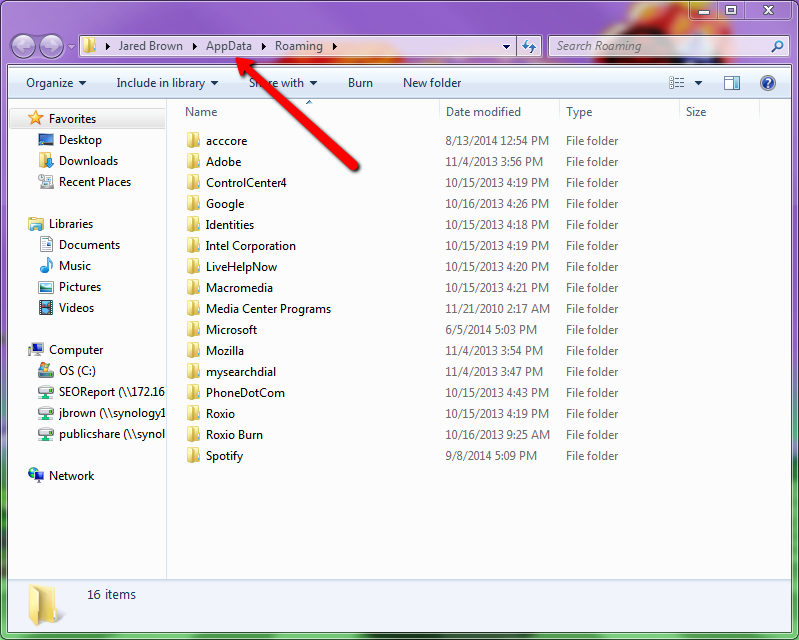Select the Media Center Programs folder icon
This screenshot has height=640, width=799.
point(193,308)
